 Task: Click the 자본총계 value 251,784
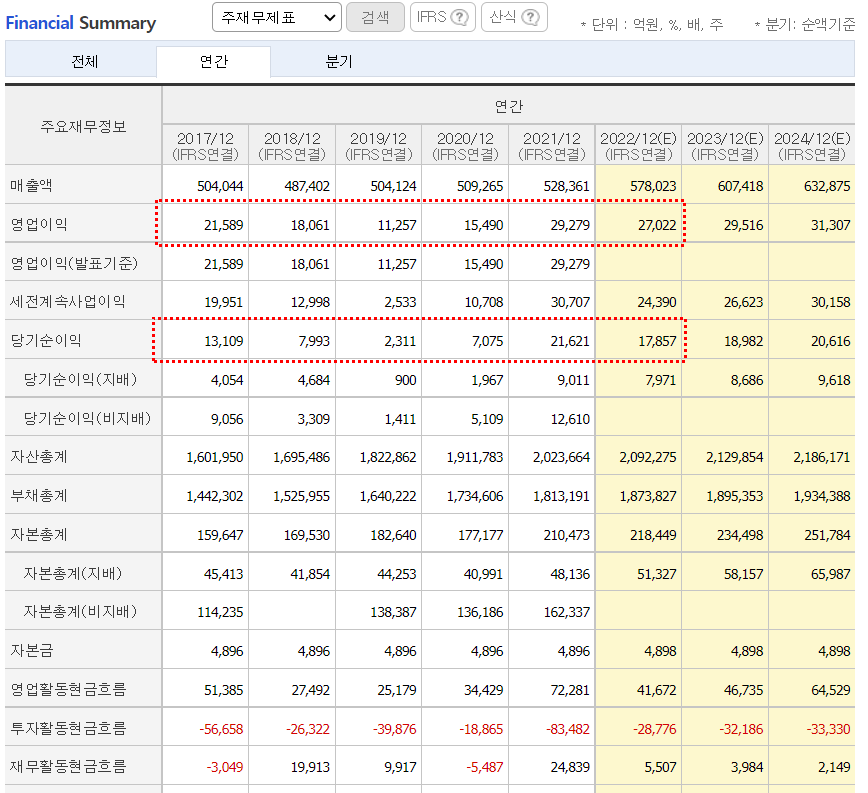coord(827,535)
